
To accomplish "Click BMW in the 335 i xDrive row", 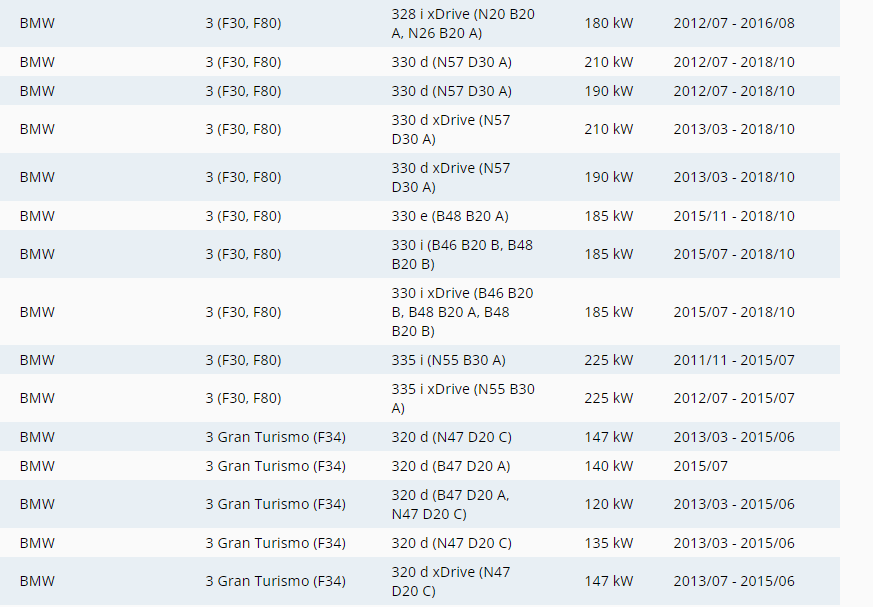I will pyautogui.click(x=37, y=398).
